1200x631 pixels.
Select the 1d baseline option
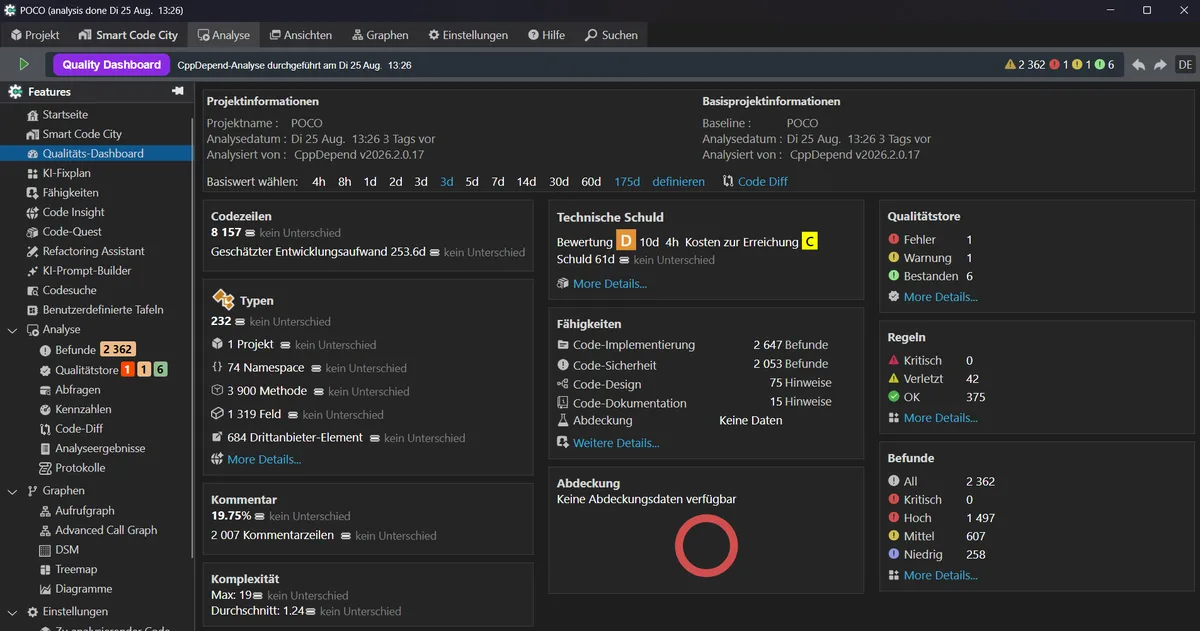370,182
